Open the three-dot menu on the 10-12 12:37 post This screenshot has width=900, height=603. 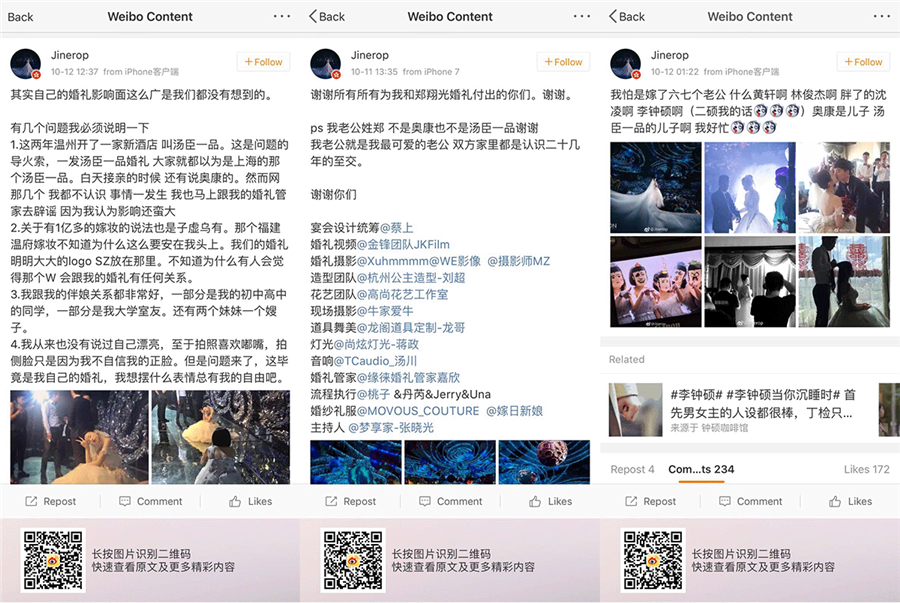(x=281, y=16)
